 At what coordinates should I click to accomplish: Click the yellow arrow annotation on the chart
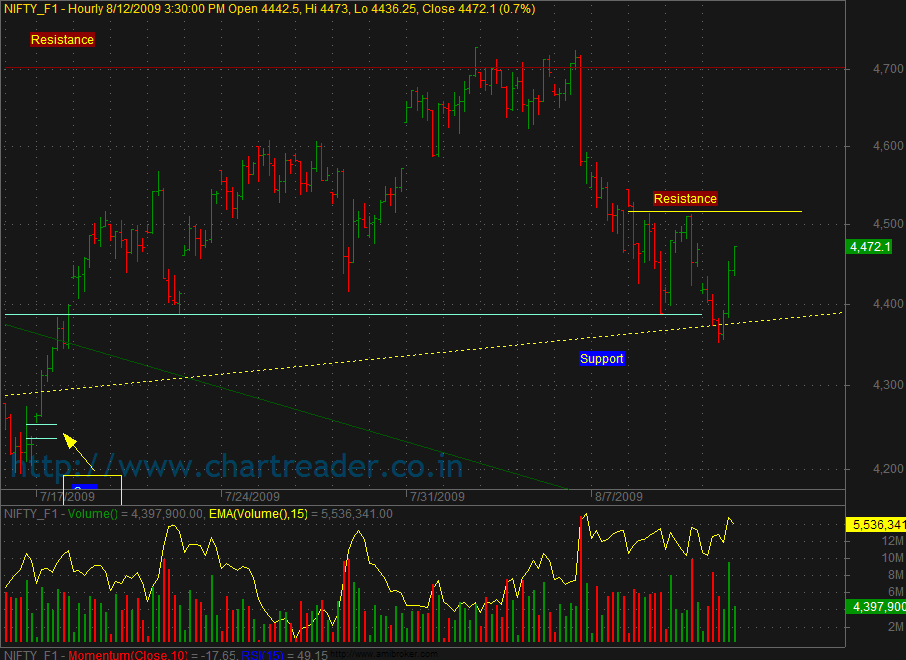(78, 452)
